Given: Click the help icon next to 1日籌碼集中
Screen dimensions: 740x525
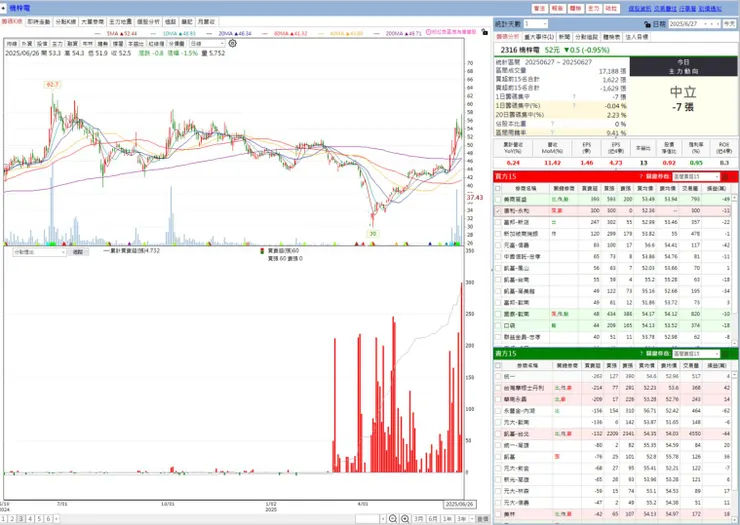Looking at the screenshot, I should [x=574, y=97].
